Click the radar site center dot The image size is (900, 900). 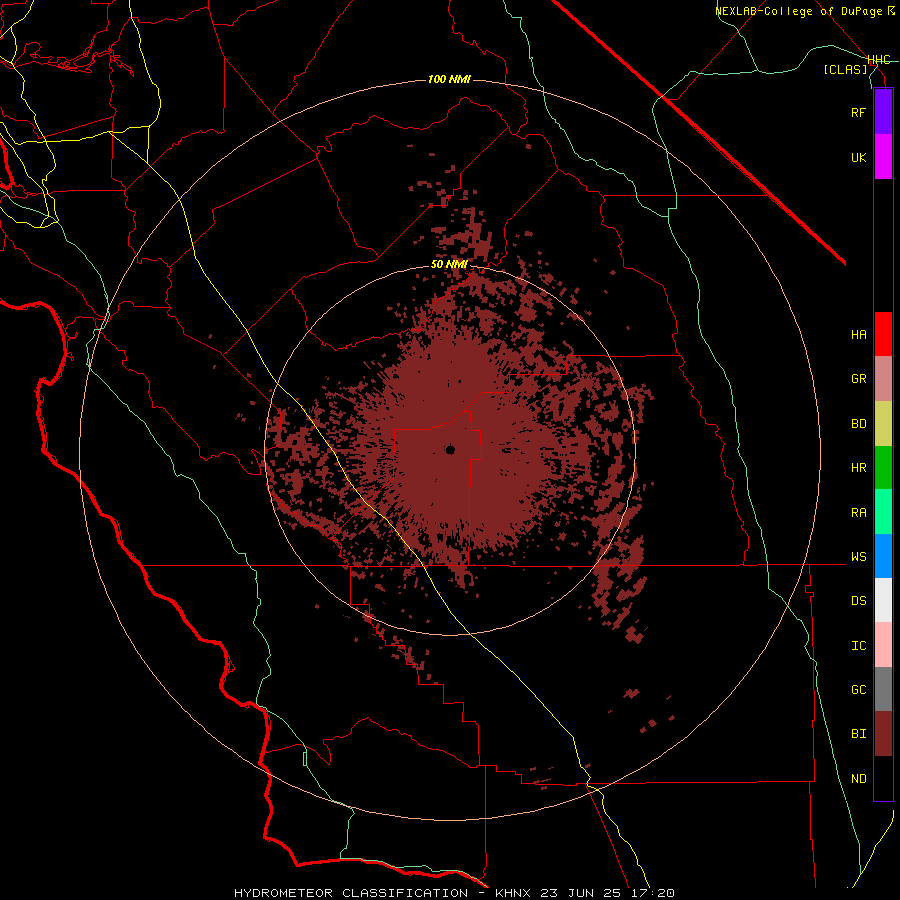[450, 449]
